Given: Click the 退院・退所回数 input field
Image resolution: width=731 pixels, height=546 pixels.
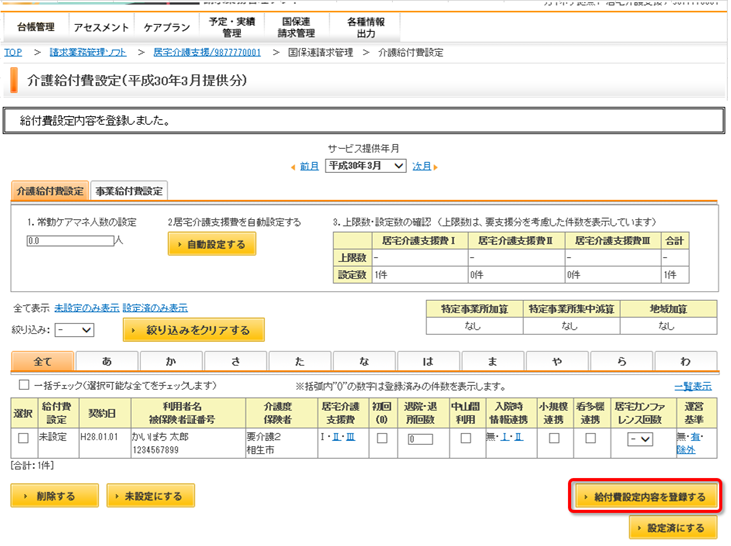Looking at the screenshot, I should point(421,439).
